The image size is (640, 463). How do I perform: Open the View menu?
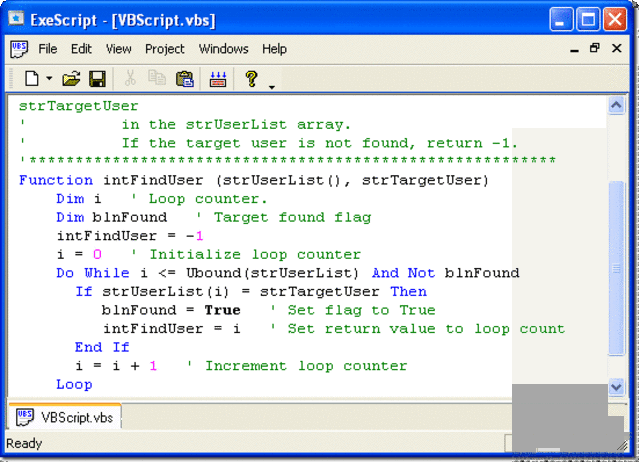click(x=118, y=49)
